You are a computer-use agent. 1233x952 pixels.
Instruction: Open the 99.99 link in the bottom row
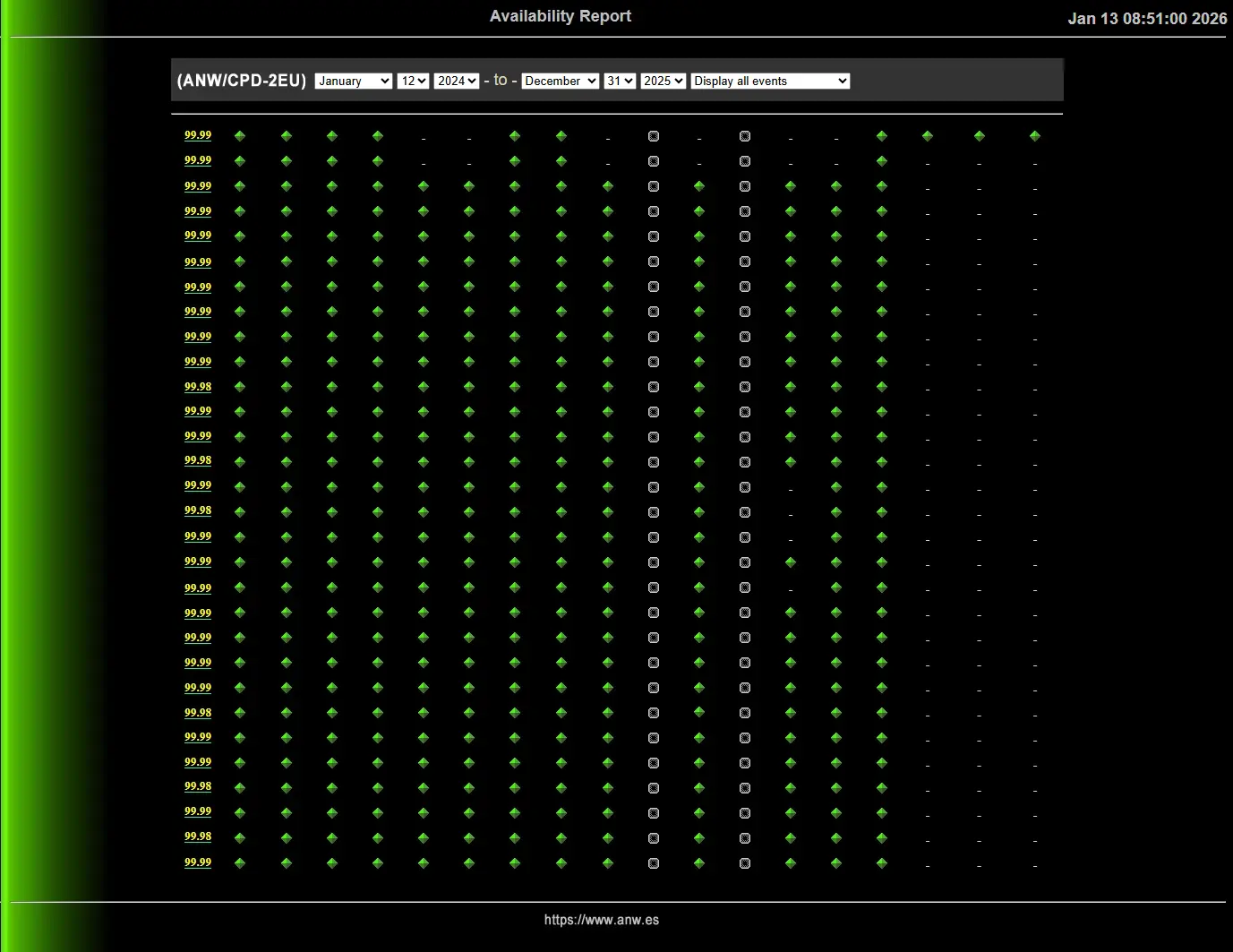click(198, 862)
